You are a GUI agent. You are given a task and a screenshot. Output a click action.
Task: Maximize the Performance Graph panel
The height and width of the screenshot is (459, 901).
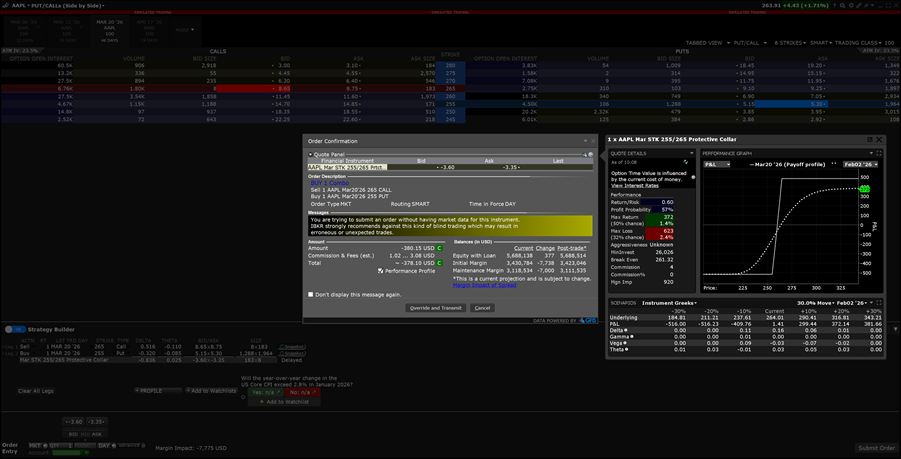(879, 153)
